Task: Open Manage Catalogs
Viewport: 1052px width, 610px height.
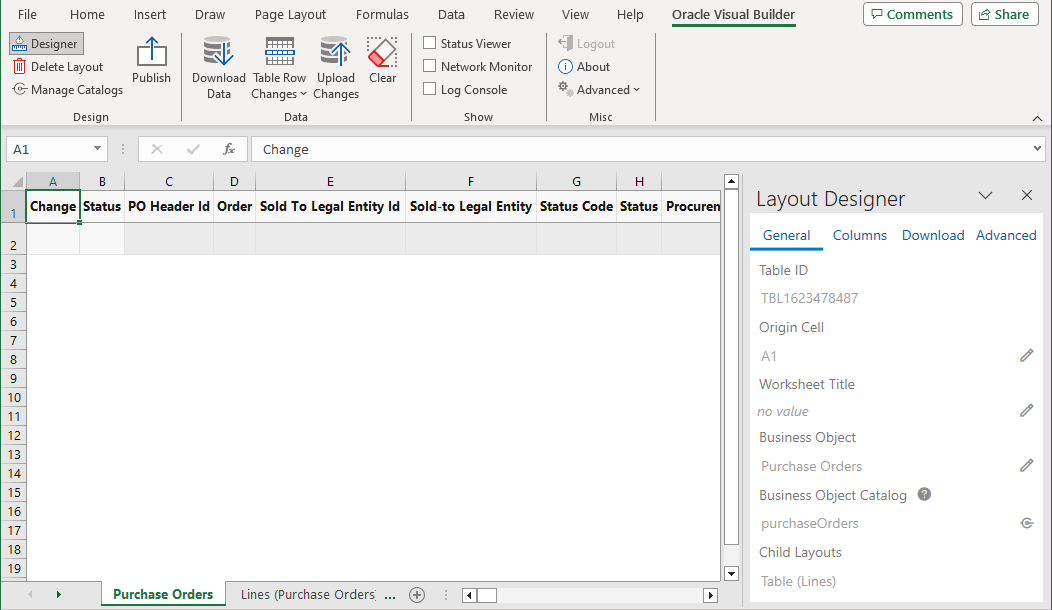Action: tap(67, 89)
